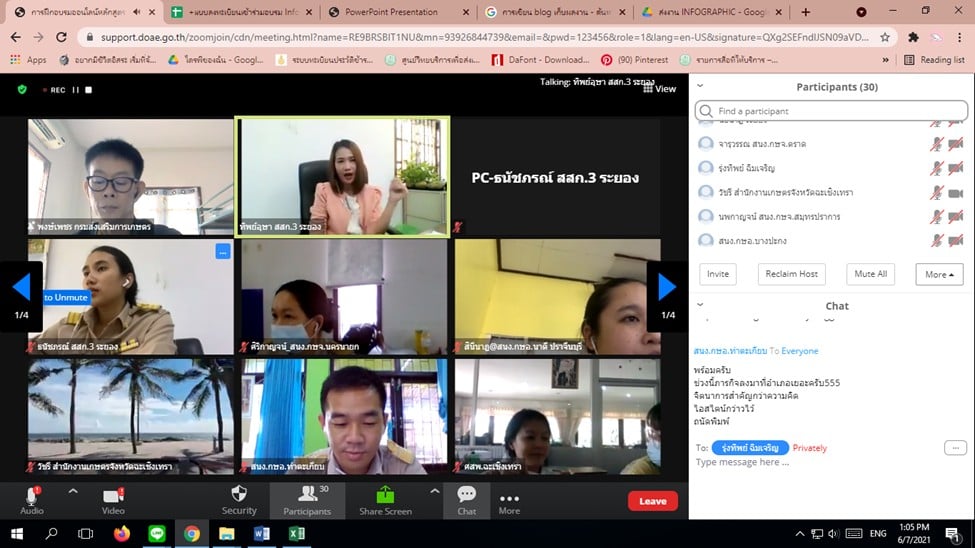Image resolution: width=975 pixels, height=548 pixels.
Task: Click the green Share Screen icon
Action: click(x=385, y=495)
